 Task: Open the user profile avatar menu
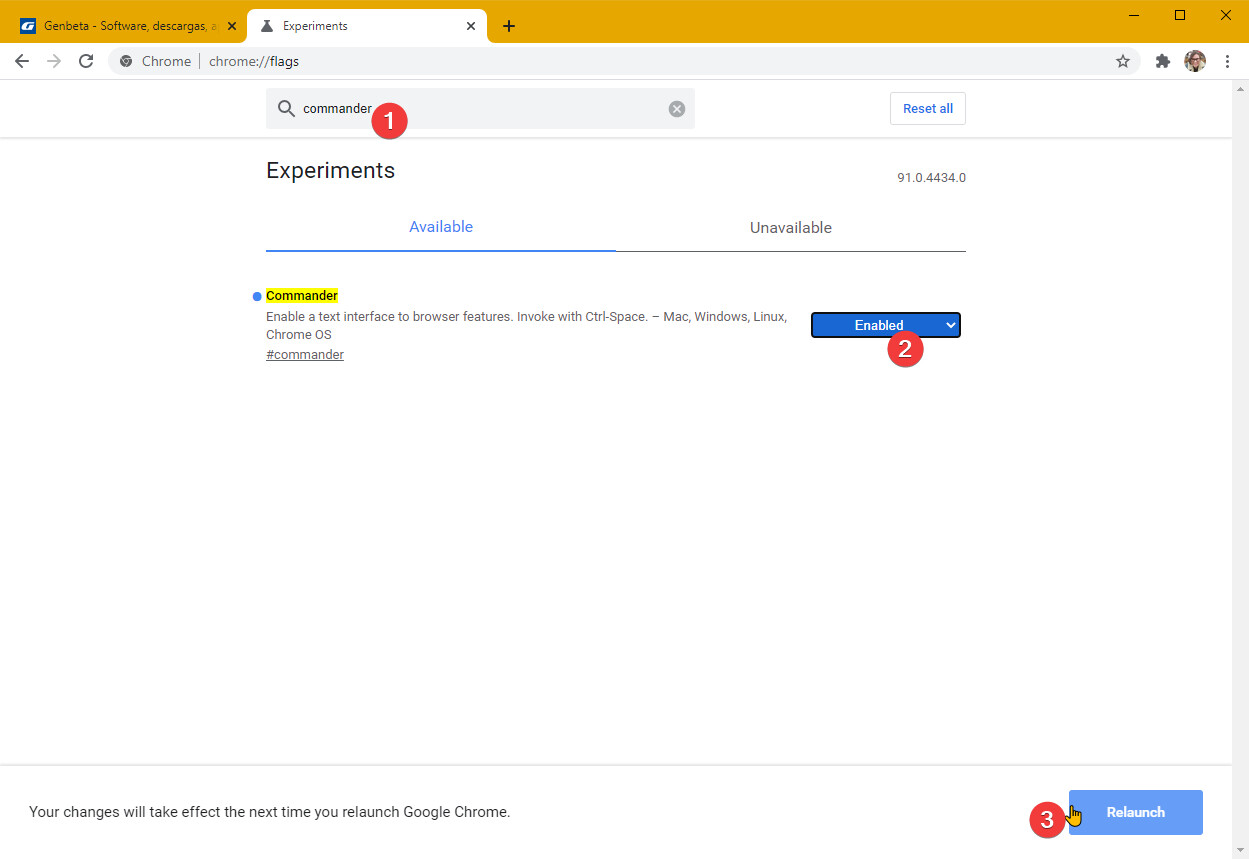tap(1195, 61)
